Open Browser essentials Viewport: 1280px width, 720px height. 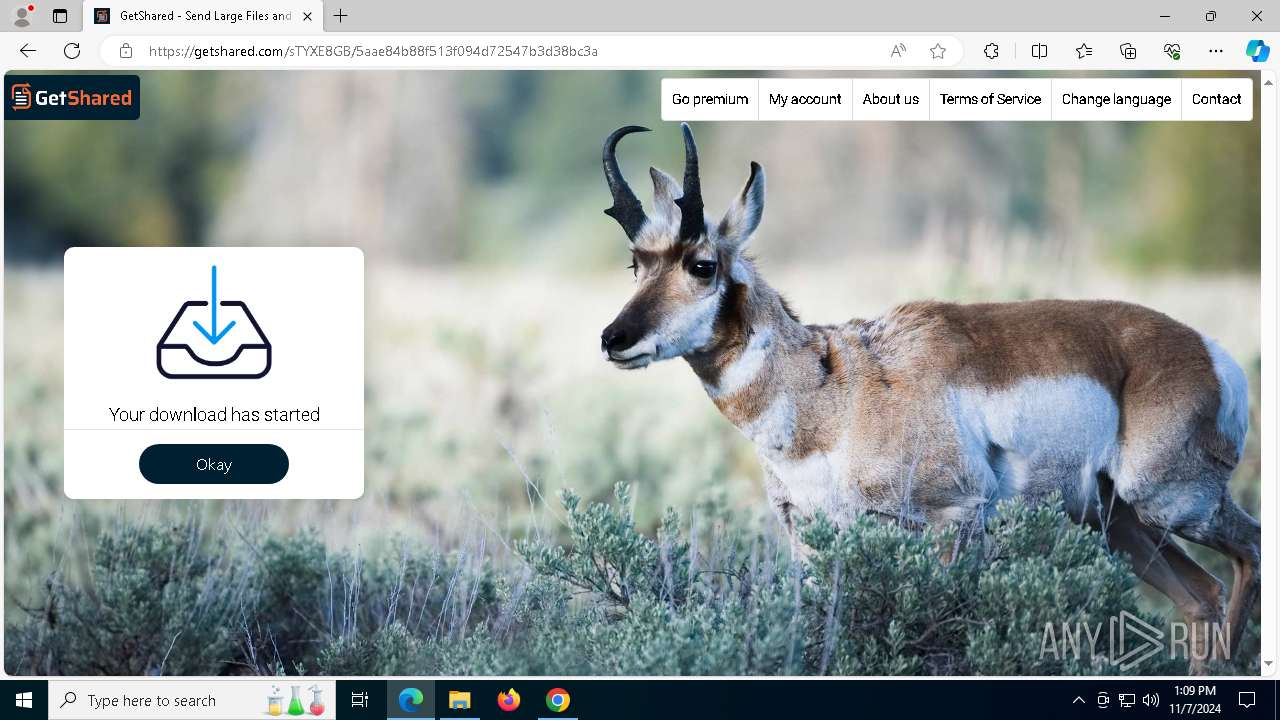[1172, 51]
